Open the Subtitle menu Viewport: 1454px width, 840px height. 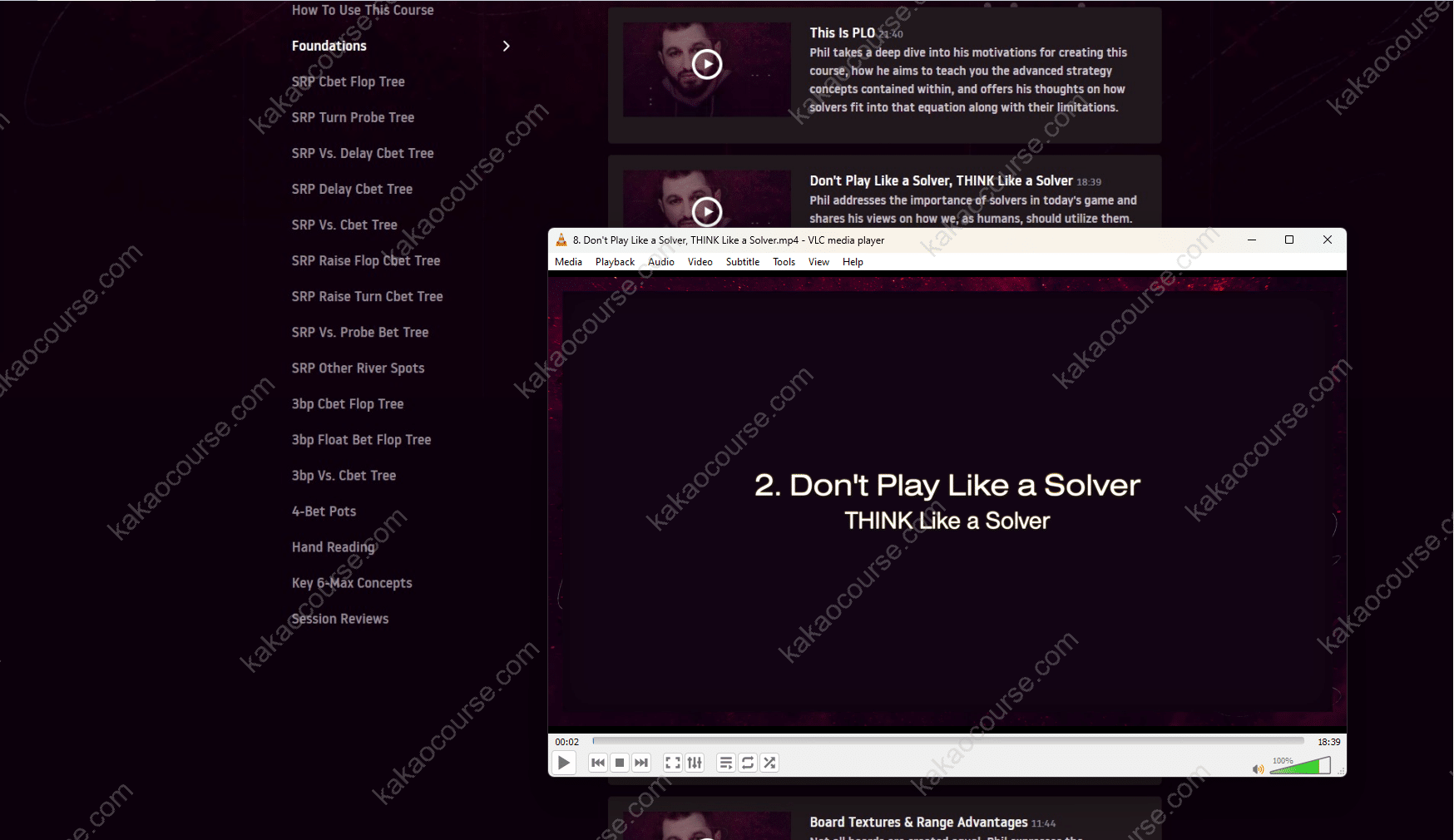coord(742,262)
